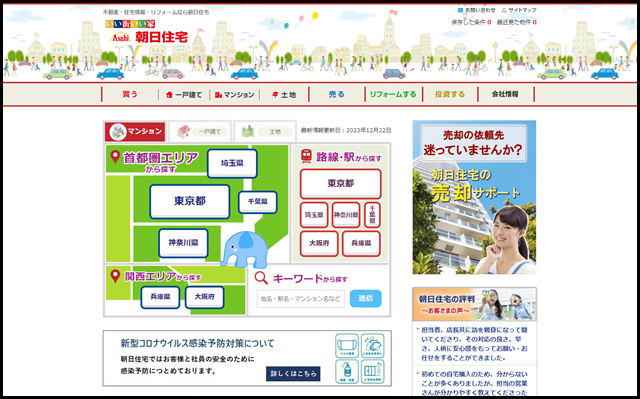Screen dimensions: 640x399
Task: Click the disinfectant bottle icon
Action: pyautogui.click(x=347, y=371)
